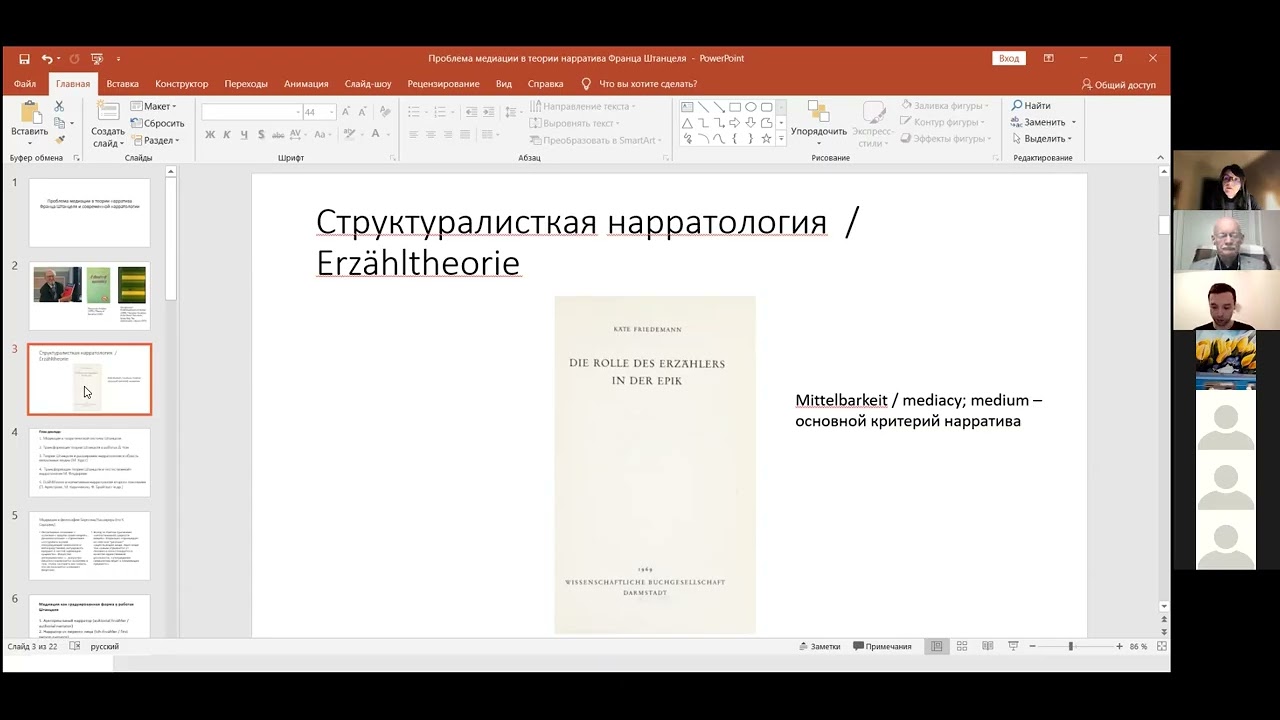
Task: Toggle the Примечания comments pane
Action: click(882, 647)
